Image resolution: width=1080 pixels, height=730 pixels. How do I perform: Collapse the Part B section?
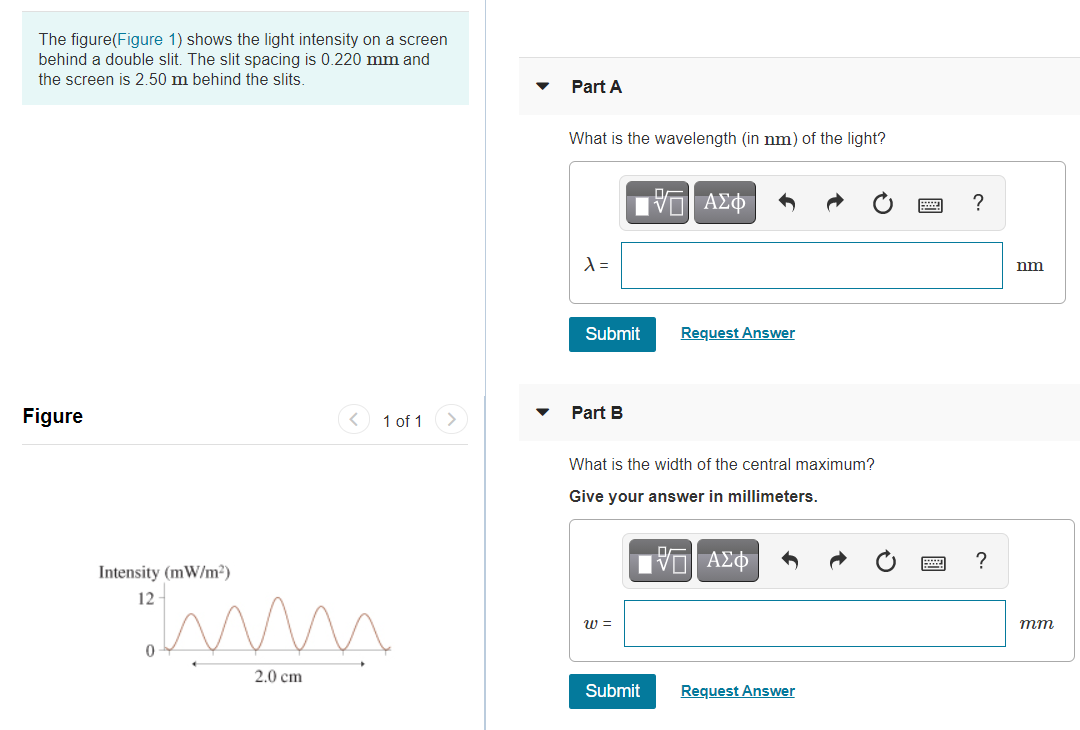coord(541,413)
